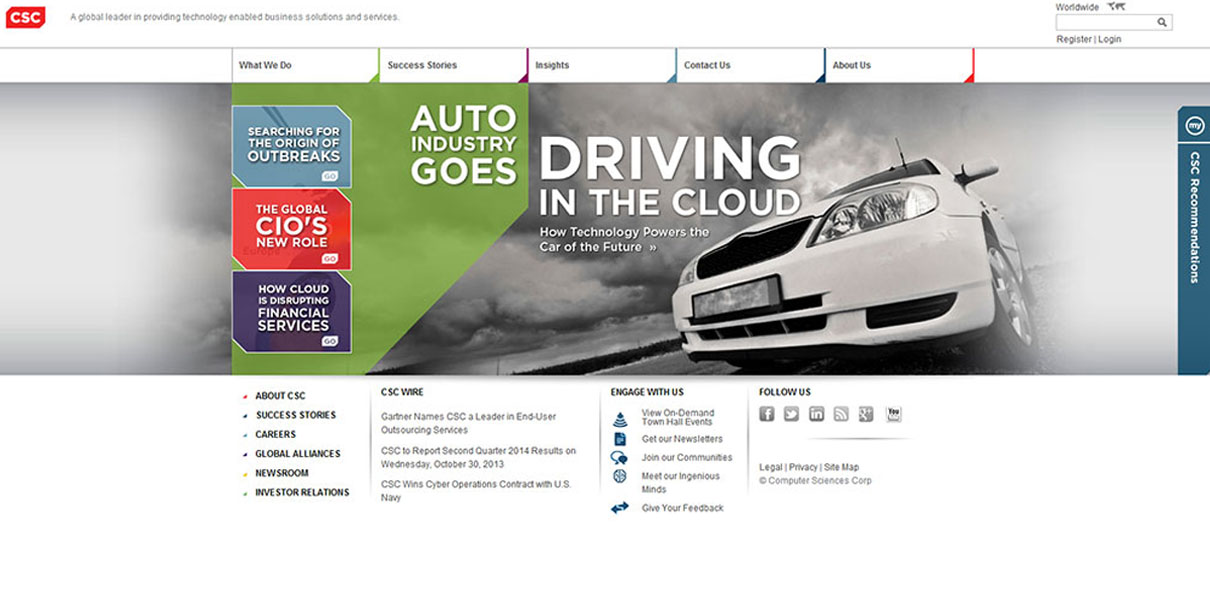Select Join our Communities text link
Viewport: 1210px width, 600px height.
pos(687,458)
